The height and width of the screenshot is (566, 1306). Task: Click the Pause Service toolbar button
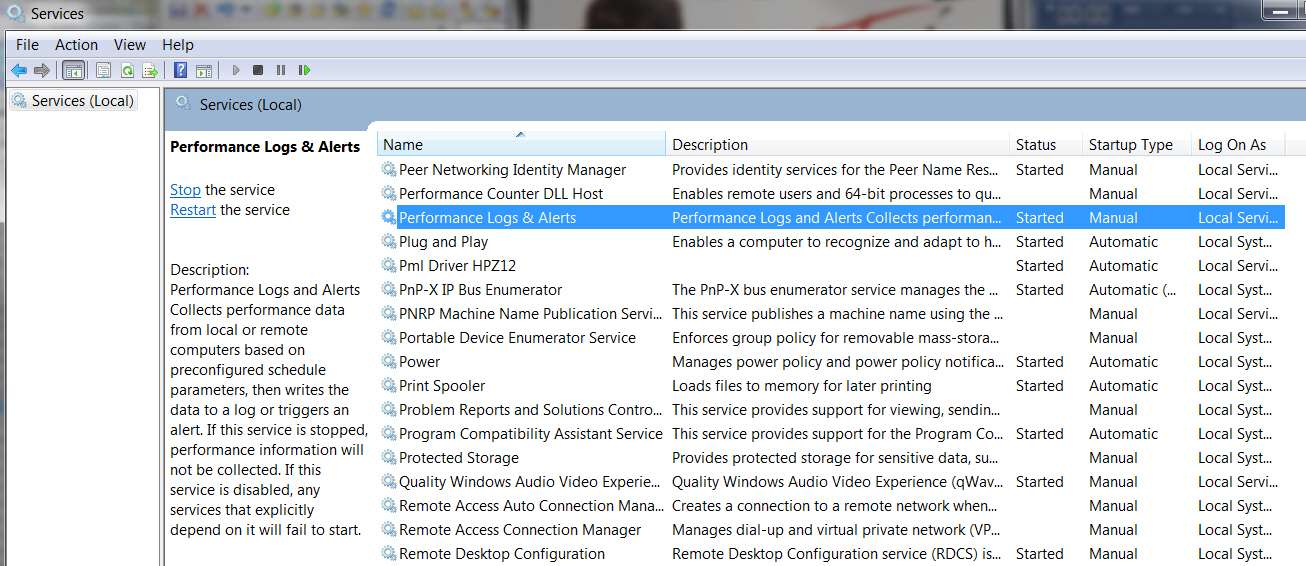[281, 70]
